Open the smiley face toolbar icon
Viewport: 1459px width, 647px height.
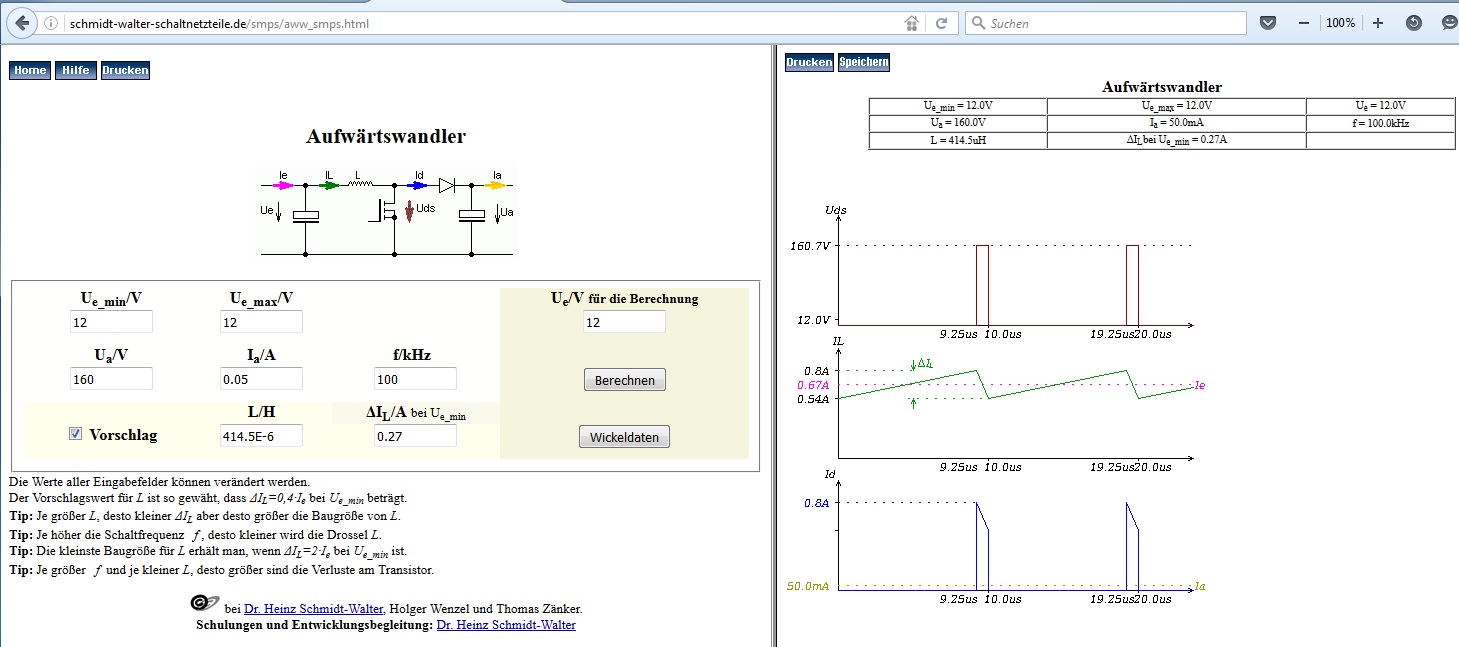1450,23
